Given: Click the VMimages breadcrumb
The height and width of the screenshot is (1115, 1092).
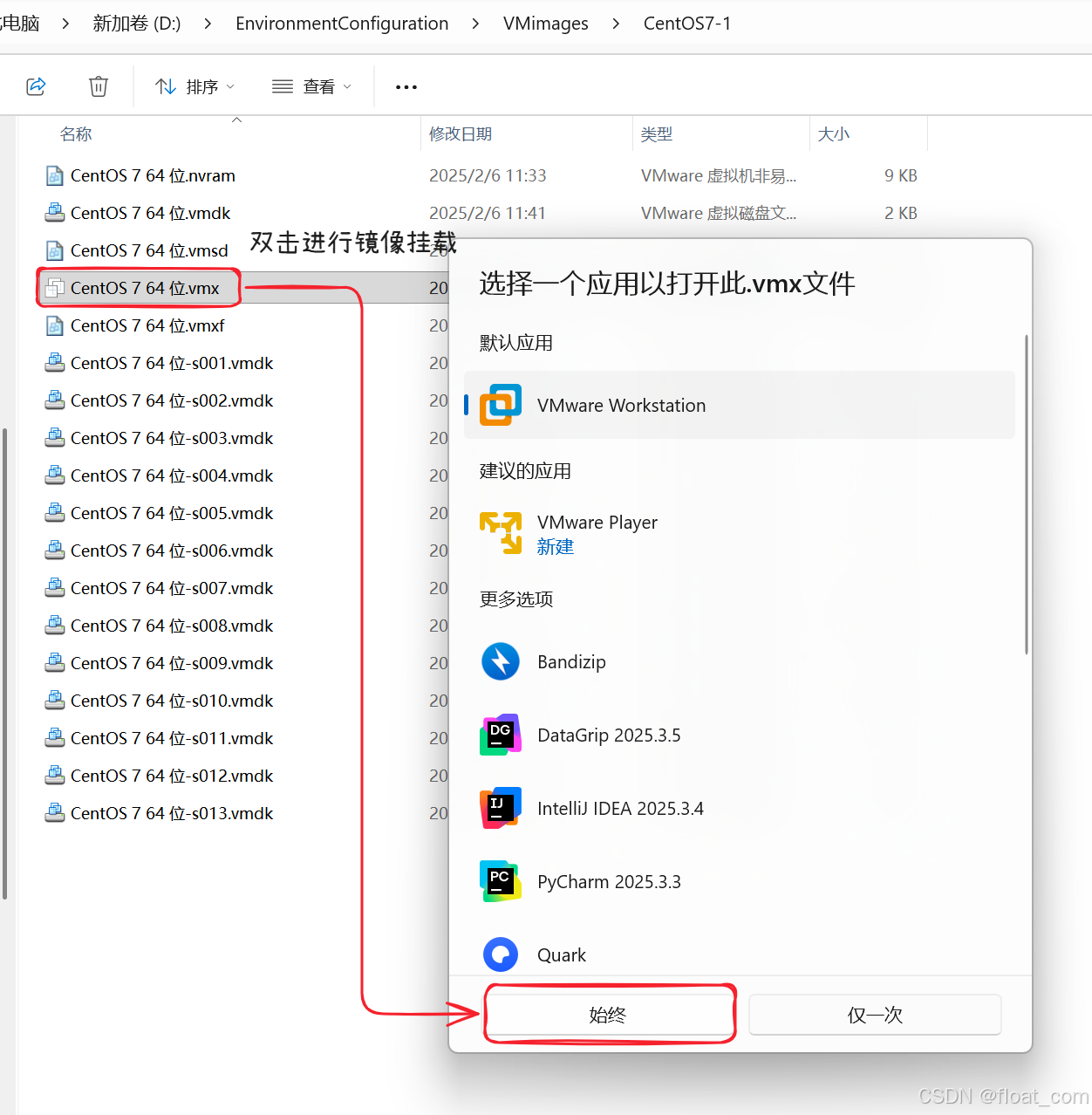Looking at the screenshot, I should [x=546, y=24].
